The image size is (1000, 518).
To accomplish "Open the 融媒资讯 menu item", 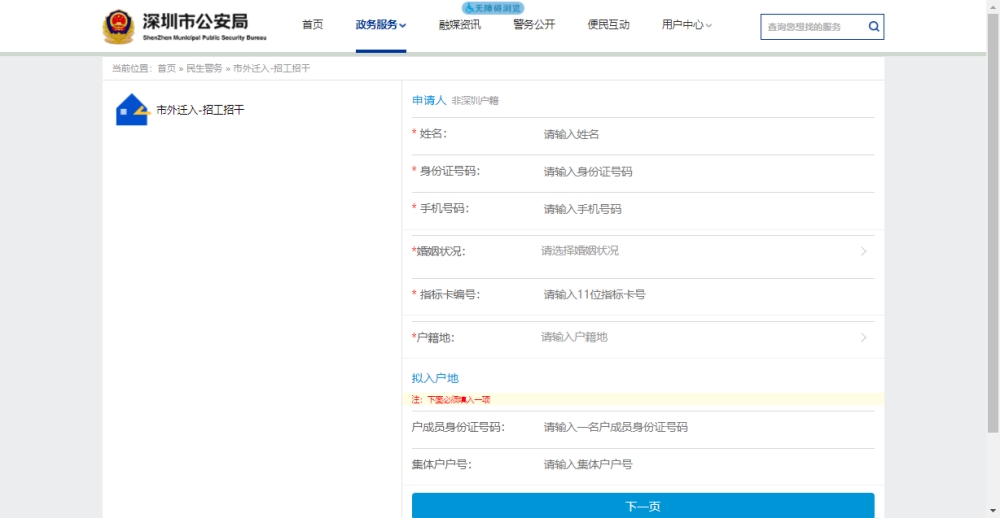I will pos(460,25).
